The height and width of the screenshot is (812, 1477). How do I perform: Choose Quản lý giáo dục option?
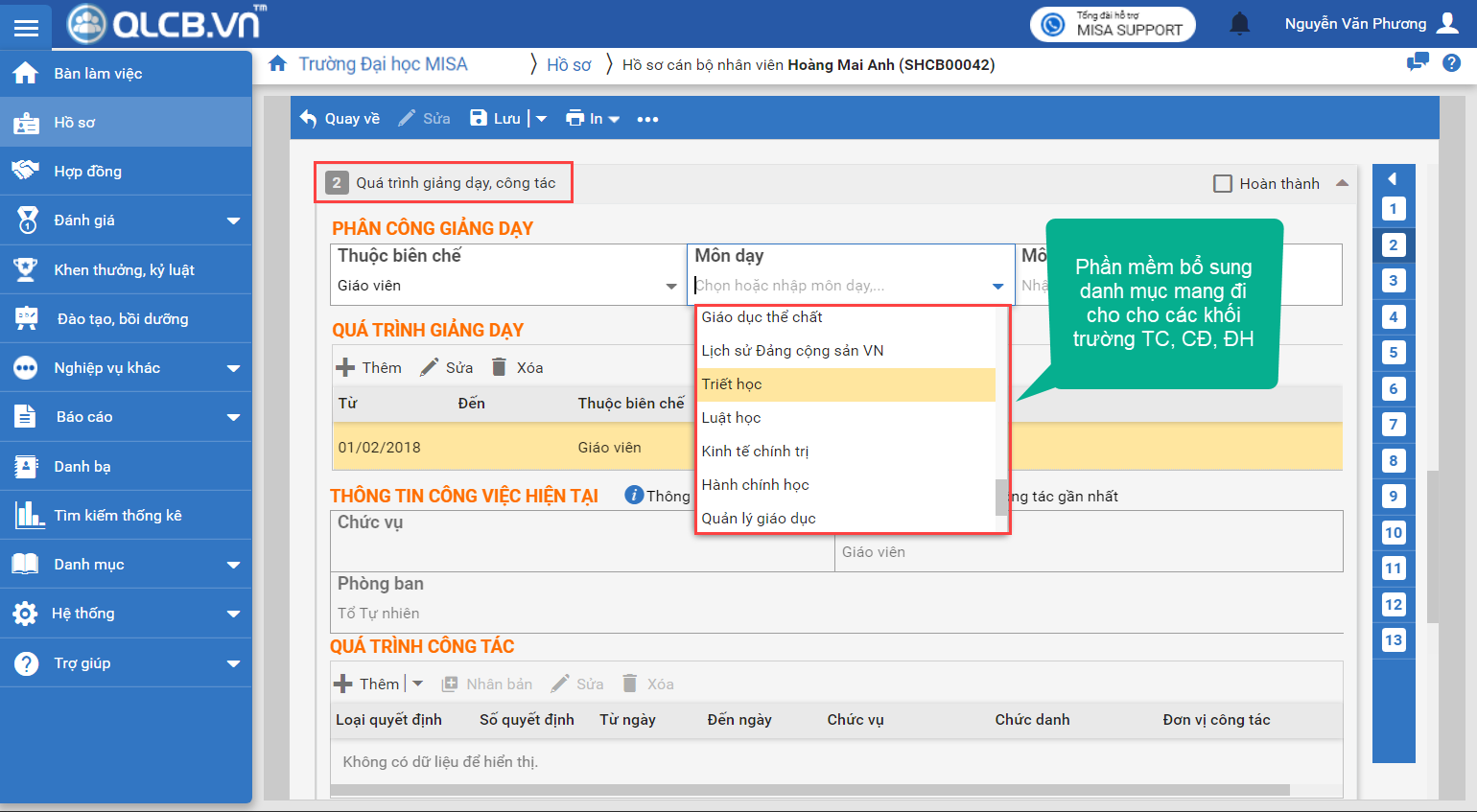(759, 519)
